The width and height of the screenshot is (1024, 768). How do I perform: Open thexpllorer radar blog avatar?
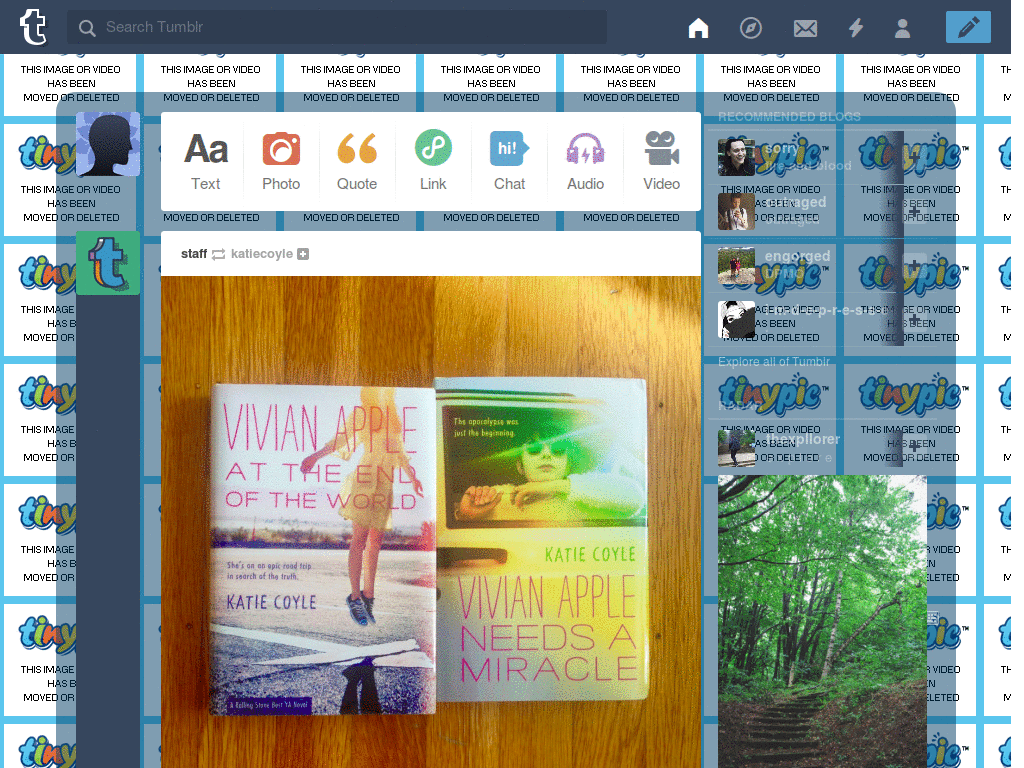click(736, 448)
